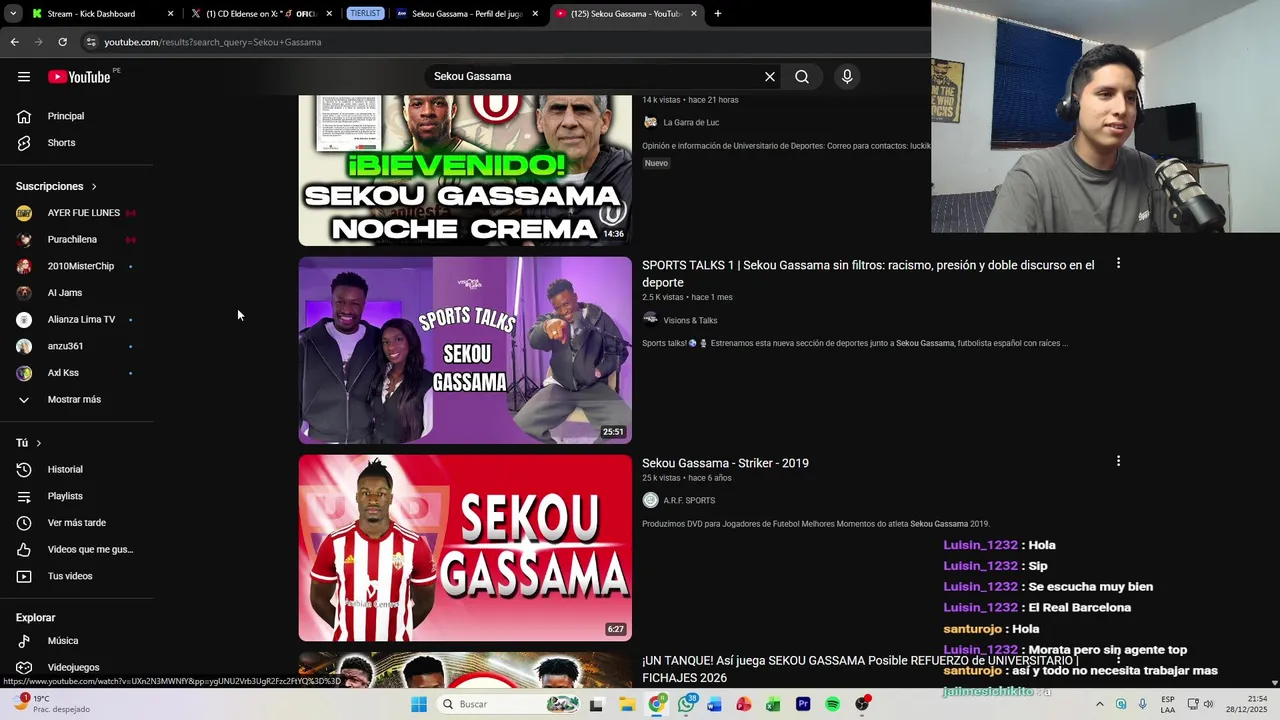Open the YouTube hamburger guide menu

pyautogui.click(x=24, y=77)
